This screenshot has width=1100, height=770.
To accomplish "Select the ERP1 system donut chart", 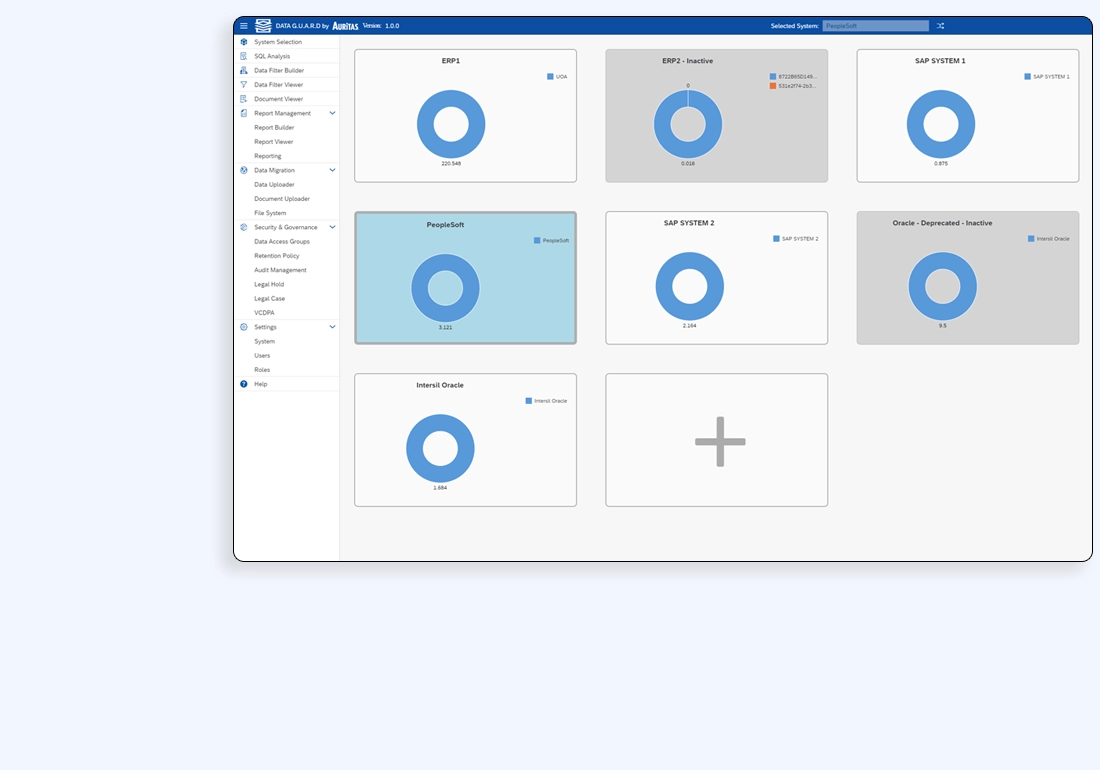I will click(451, 124).
